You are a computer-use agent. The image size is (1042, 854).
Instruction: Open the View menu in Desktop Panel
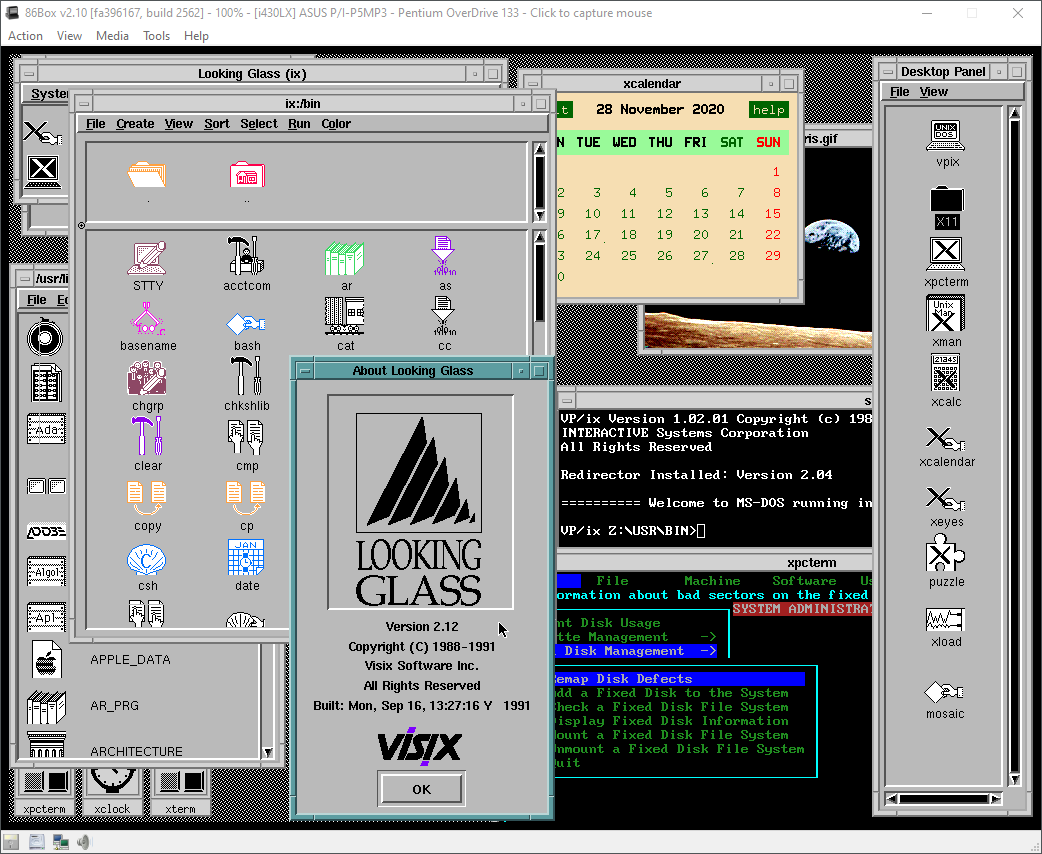(933, 90)
